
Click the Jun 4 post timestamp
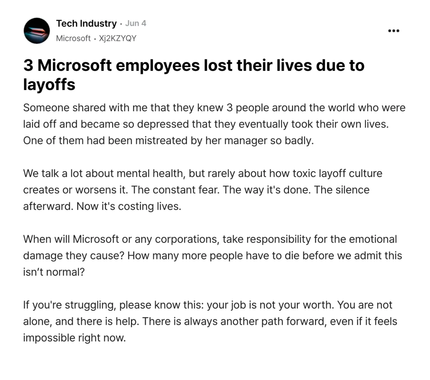[x=136, y=23]
